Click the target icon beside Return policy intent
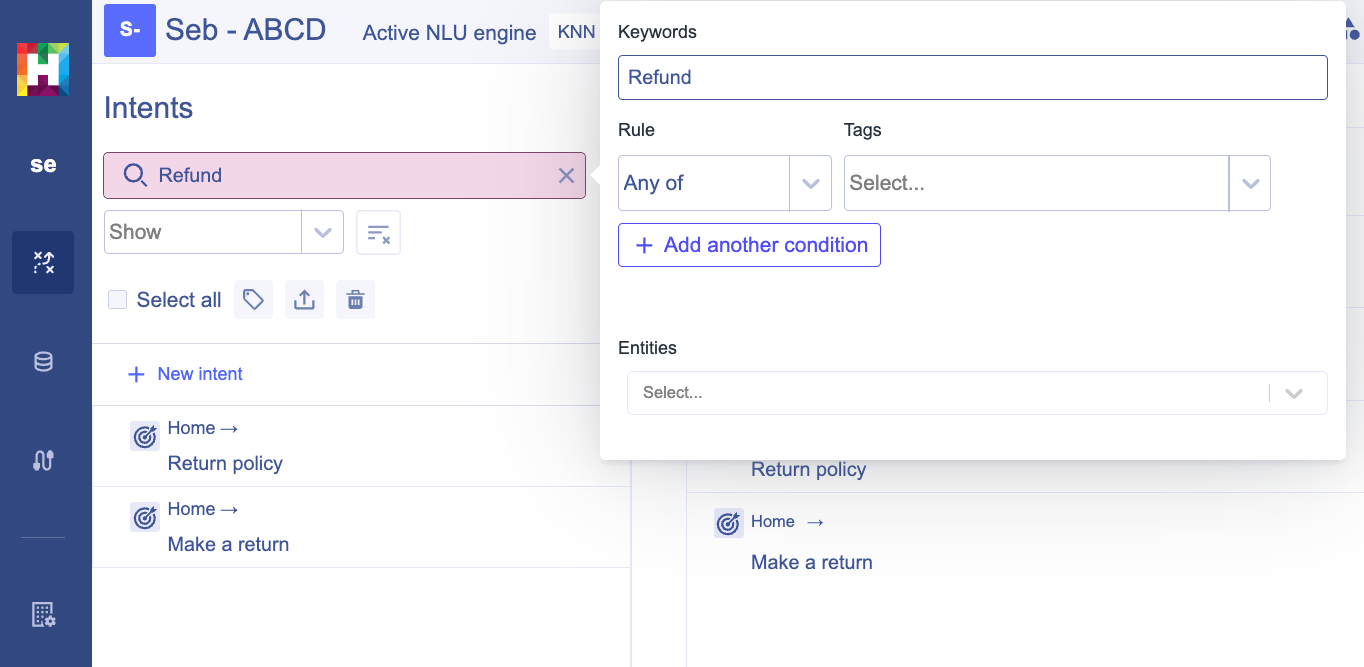Screen dimensions: 1364x667 click(145, 436)
